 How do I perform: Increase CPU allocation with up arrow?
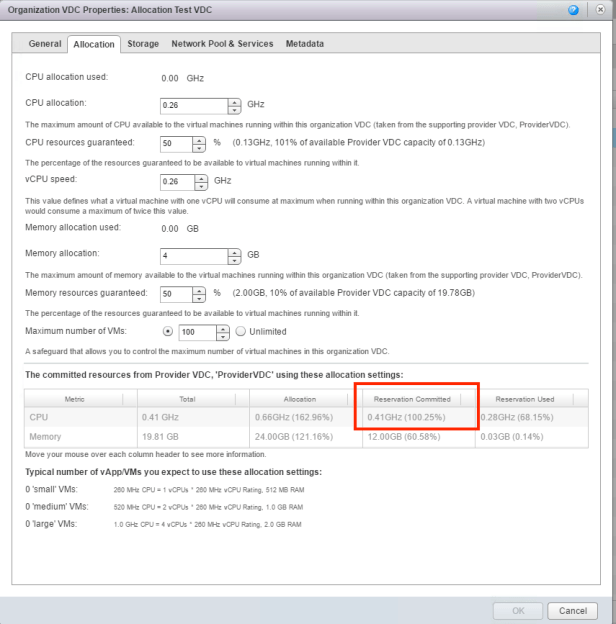click(x=234, y=100)
